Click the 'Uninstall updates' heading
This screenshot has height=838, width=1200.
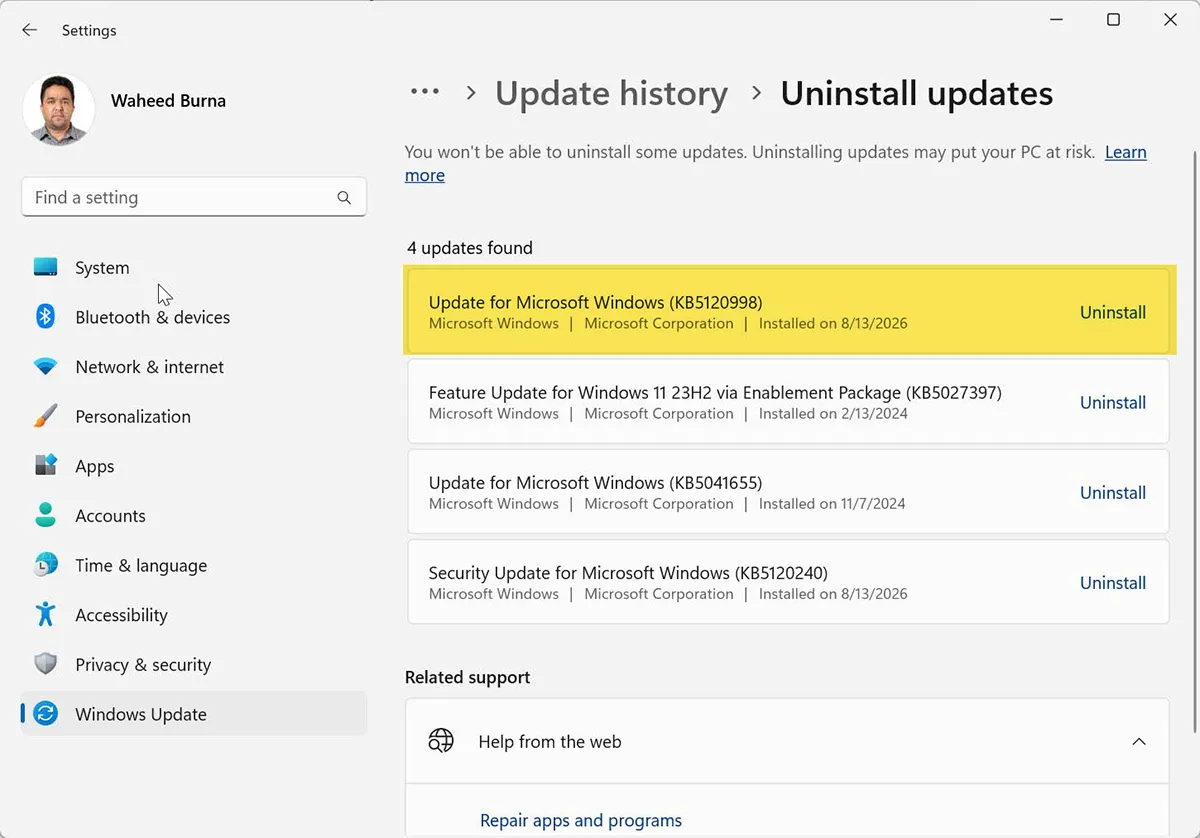(x=917, y=93)
